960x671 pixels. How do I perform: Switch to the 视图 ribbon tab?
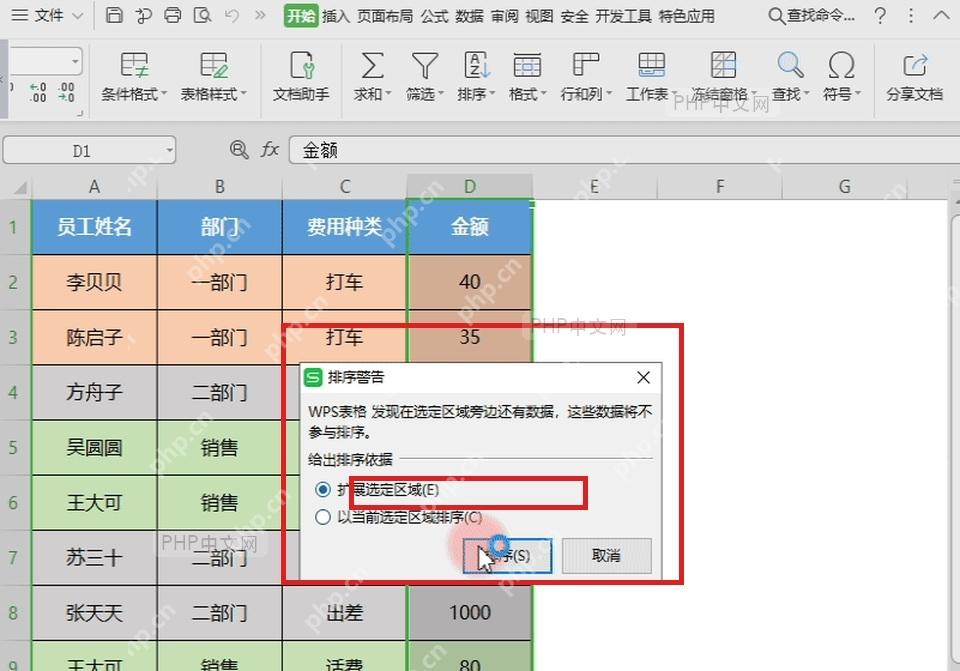539,15
